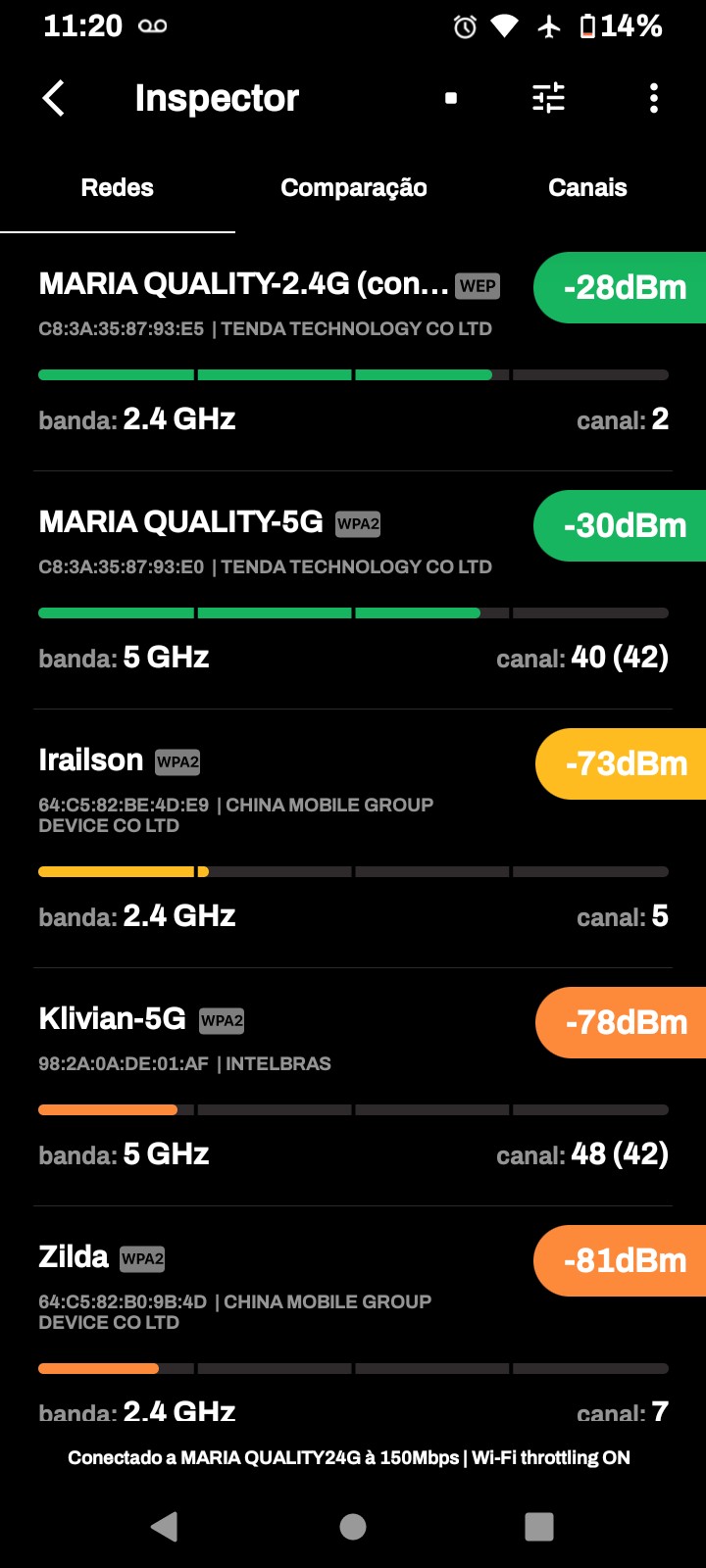
Task: Tap the -28dBm signal badge
Action: 622,288
